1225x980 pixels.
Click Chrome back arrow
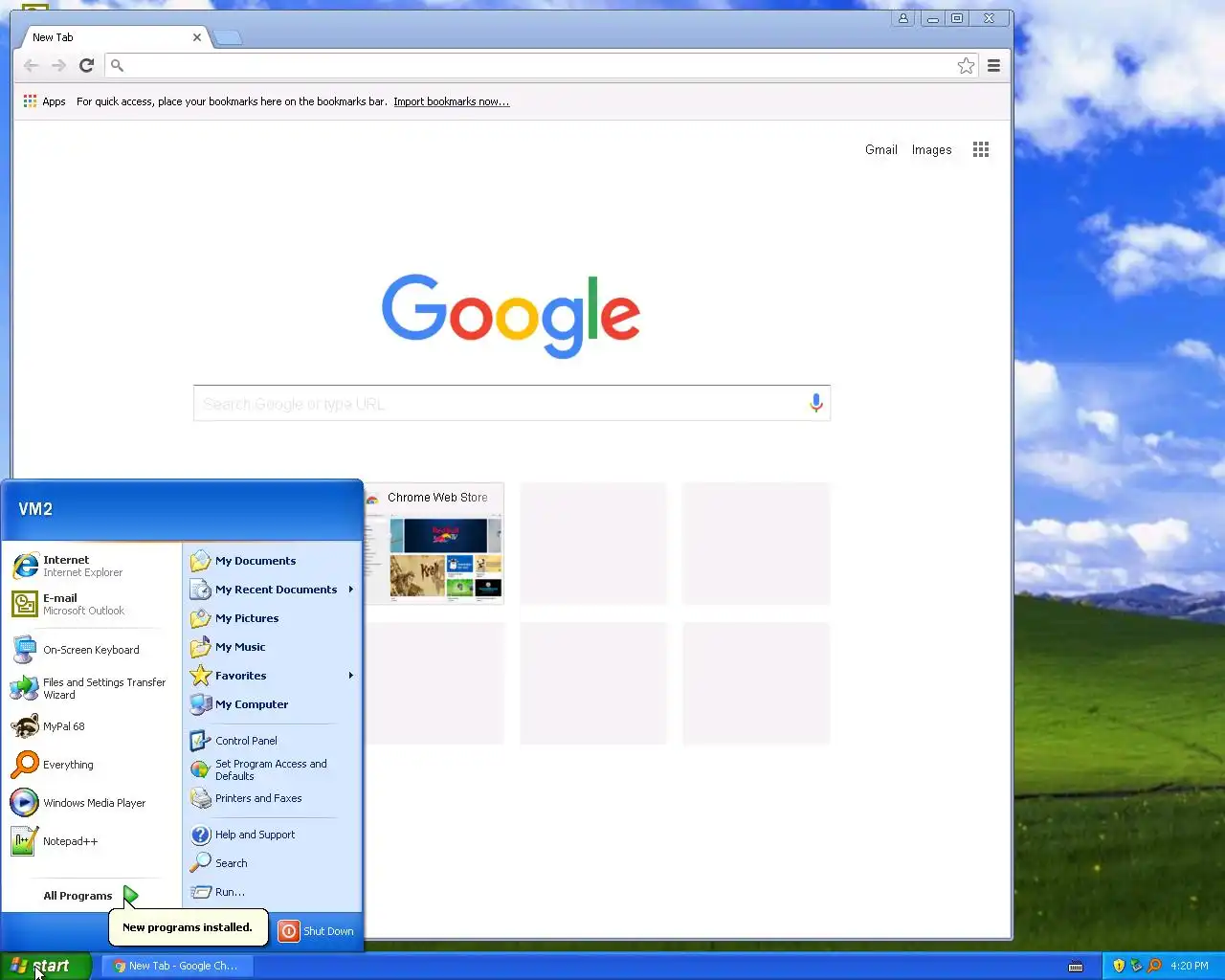click(31, 65)
